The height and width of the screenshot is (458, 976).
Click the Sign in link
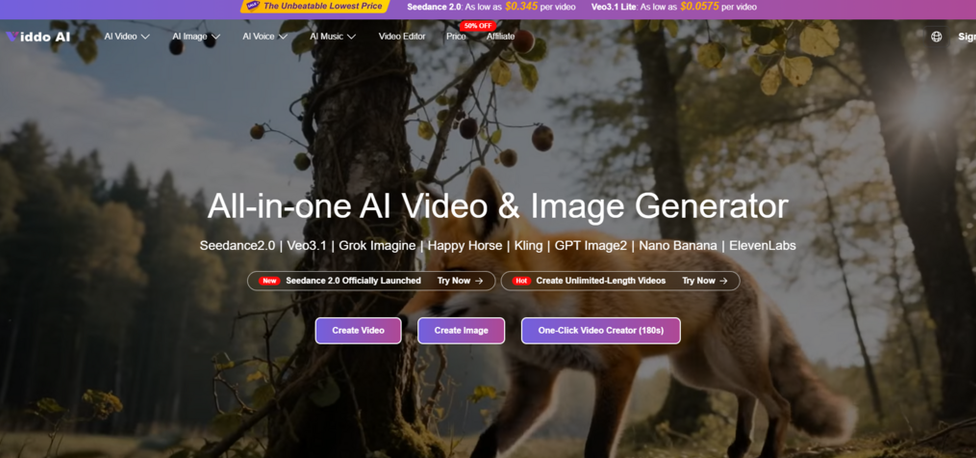[x=967, y=37]
